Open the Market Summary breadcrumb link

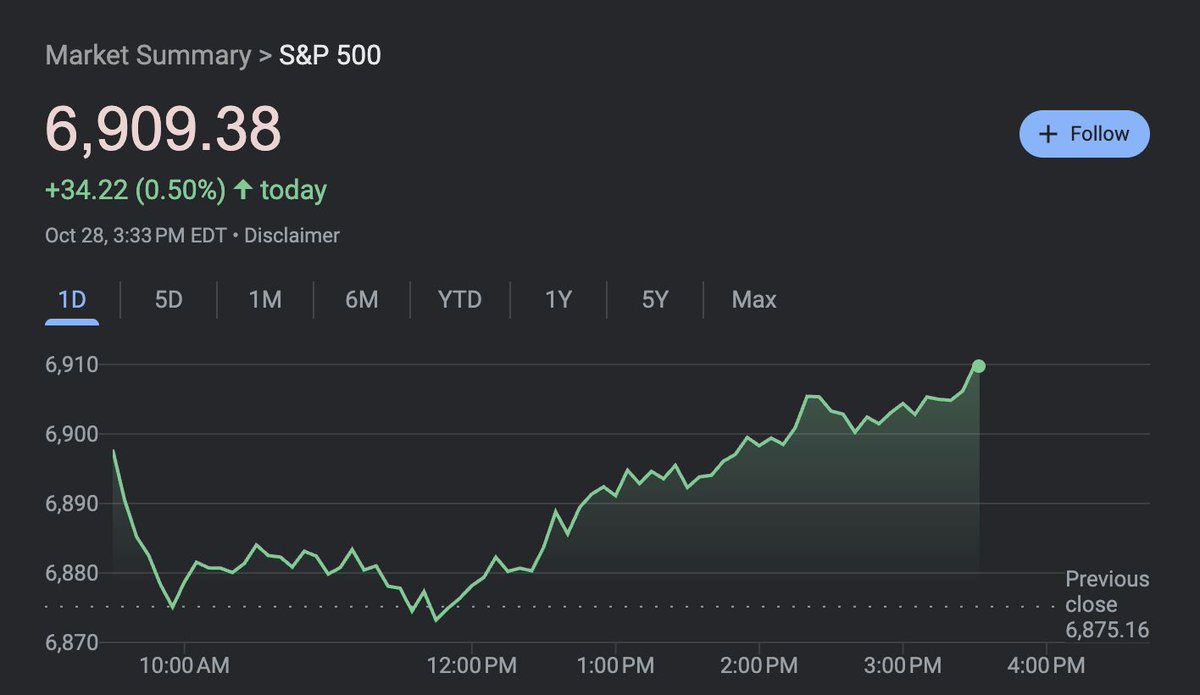148,55
